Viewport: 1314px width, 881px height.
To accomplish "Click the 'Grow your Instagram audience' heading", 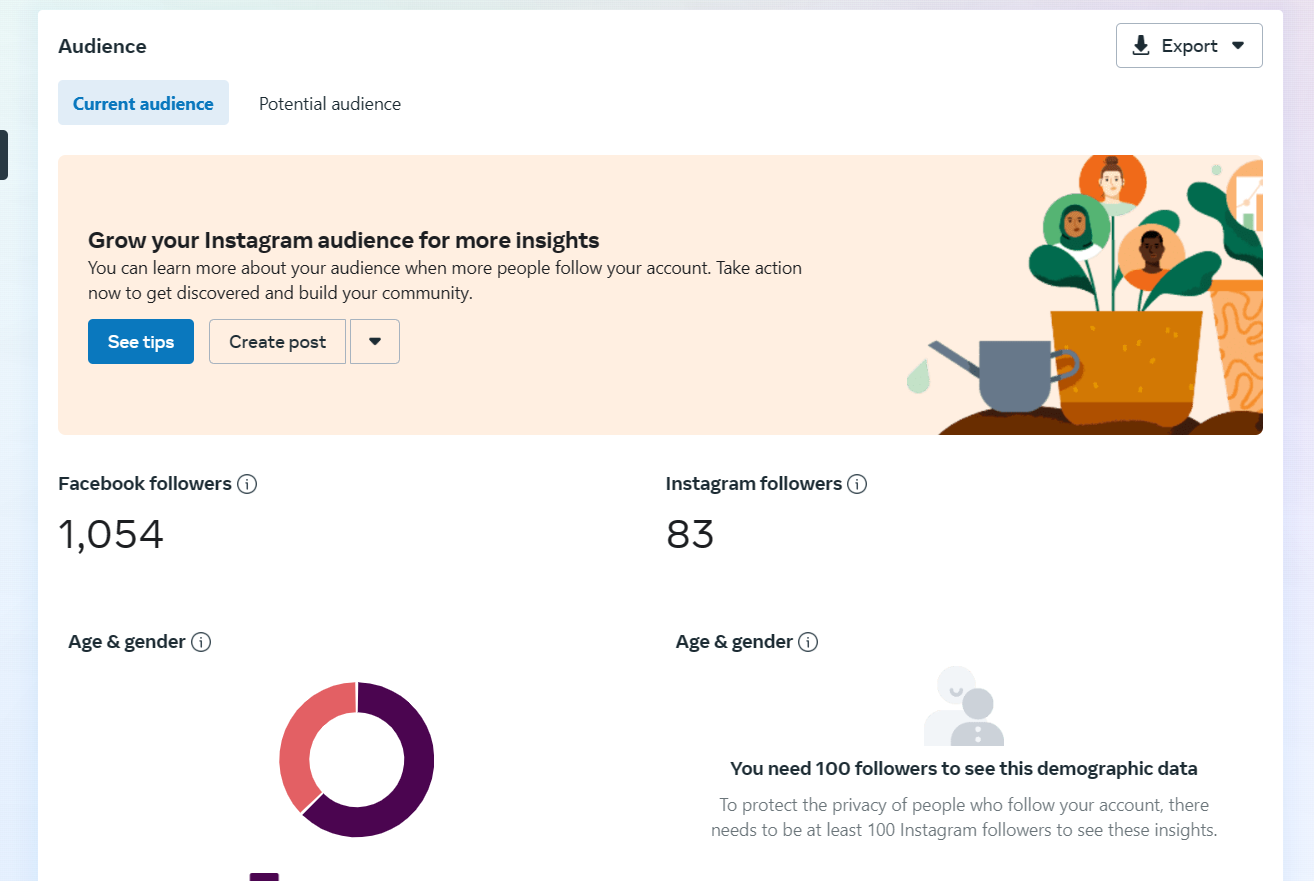I will click(344, 240).
